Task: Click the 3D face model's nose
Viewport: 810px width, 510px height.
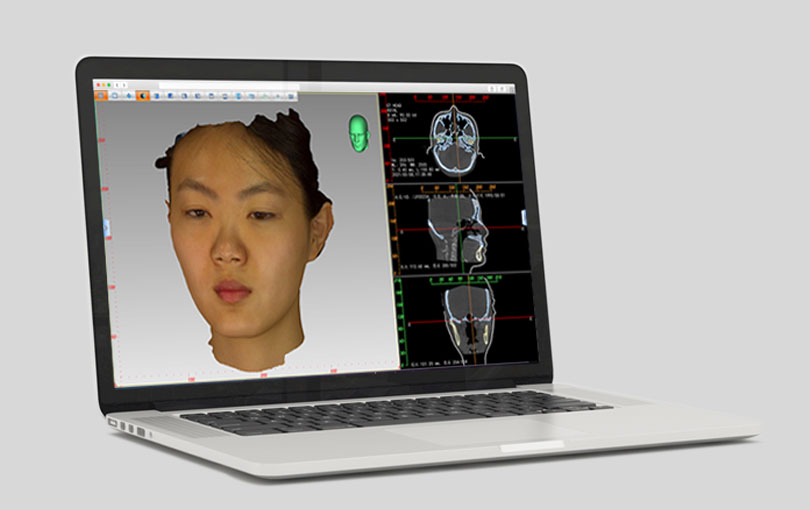Action: click(x=228, y=250)
